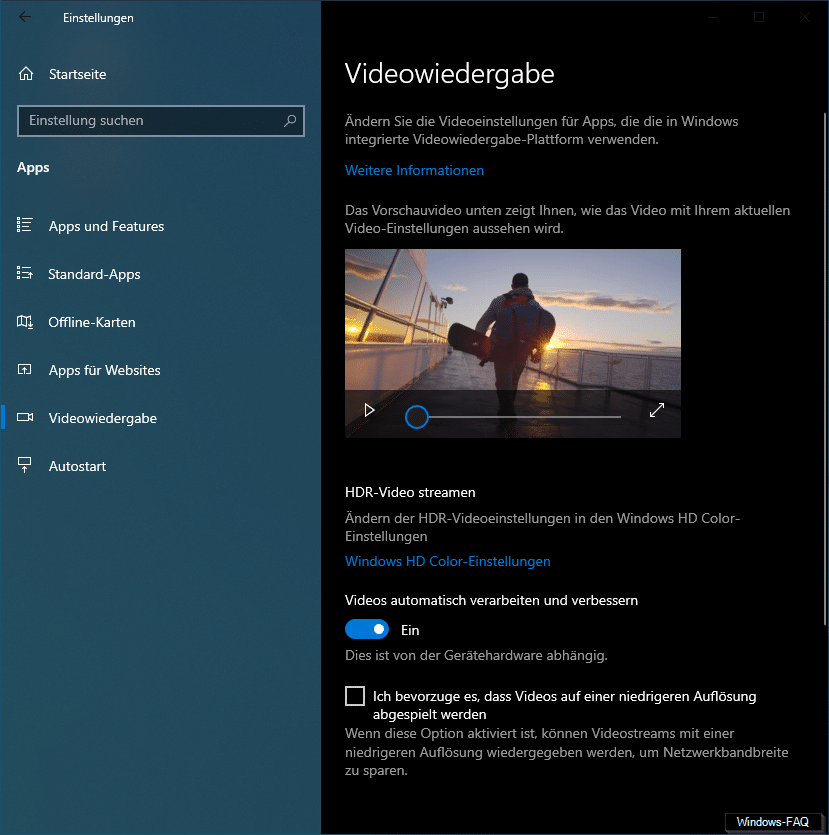829x835 pixels.
Task: Click 'Videos automatisch verarbeiten und verbessern' label
Action: (491, 600)
